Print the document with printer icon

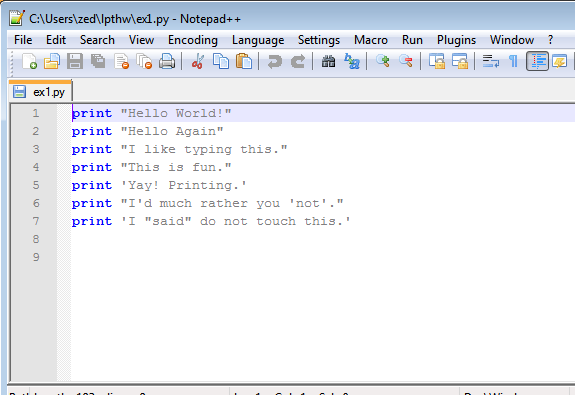tap(167, 61)
